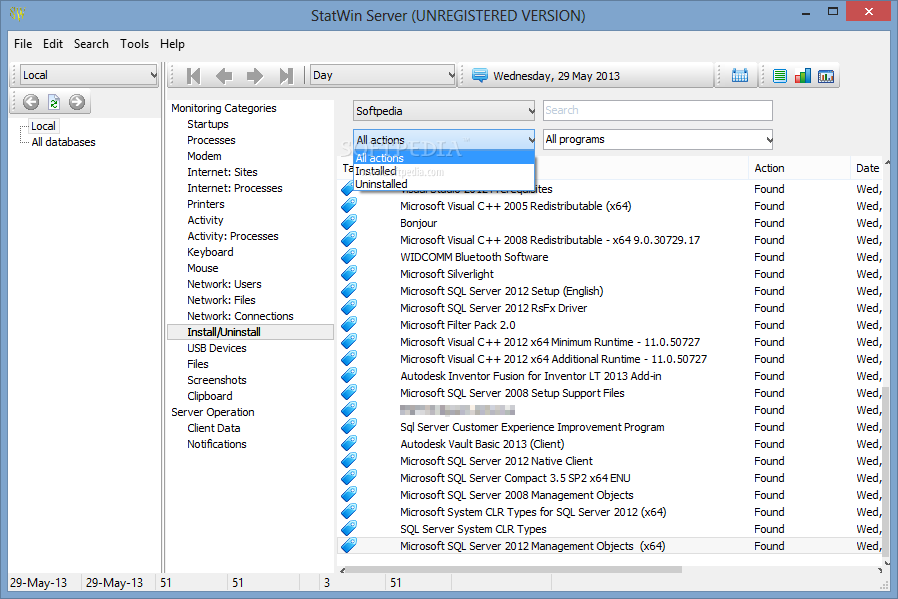Click tag icon of WIDCOMM Bluetooth Software
Viewport: 898px width, 599px height.
click(349, 256)
